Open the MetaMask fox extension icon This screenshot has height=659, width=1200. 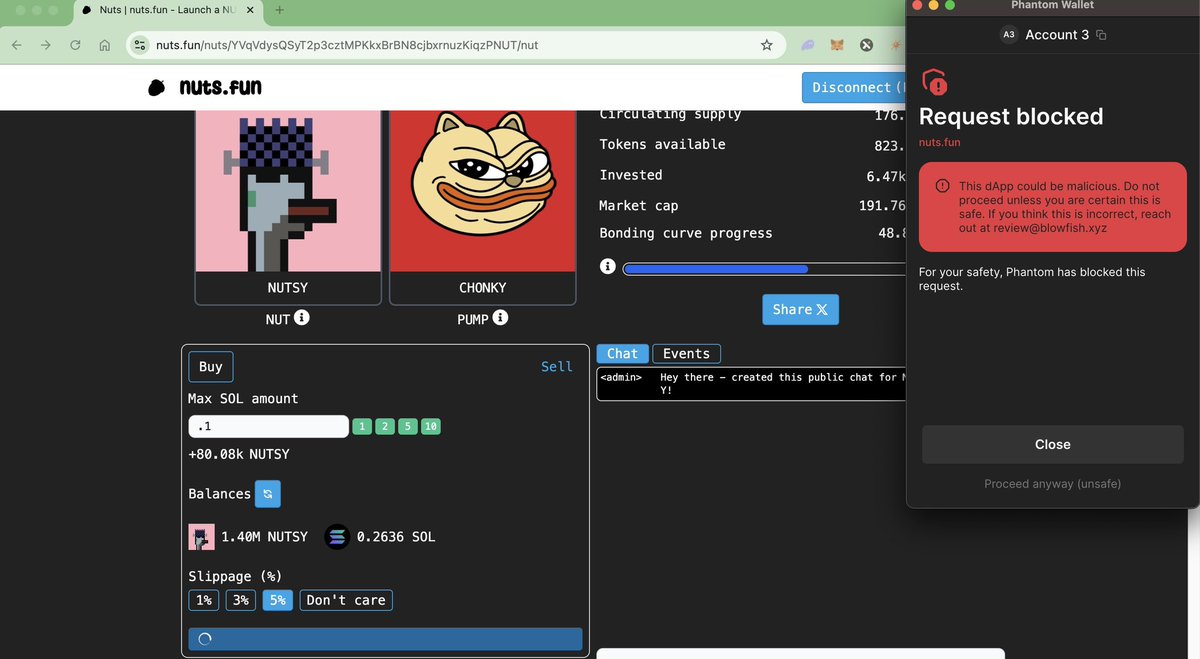(x=838, y=45)
